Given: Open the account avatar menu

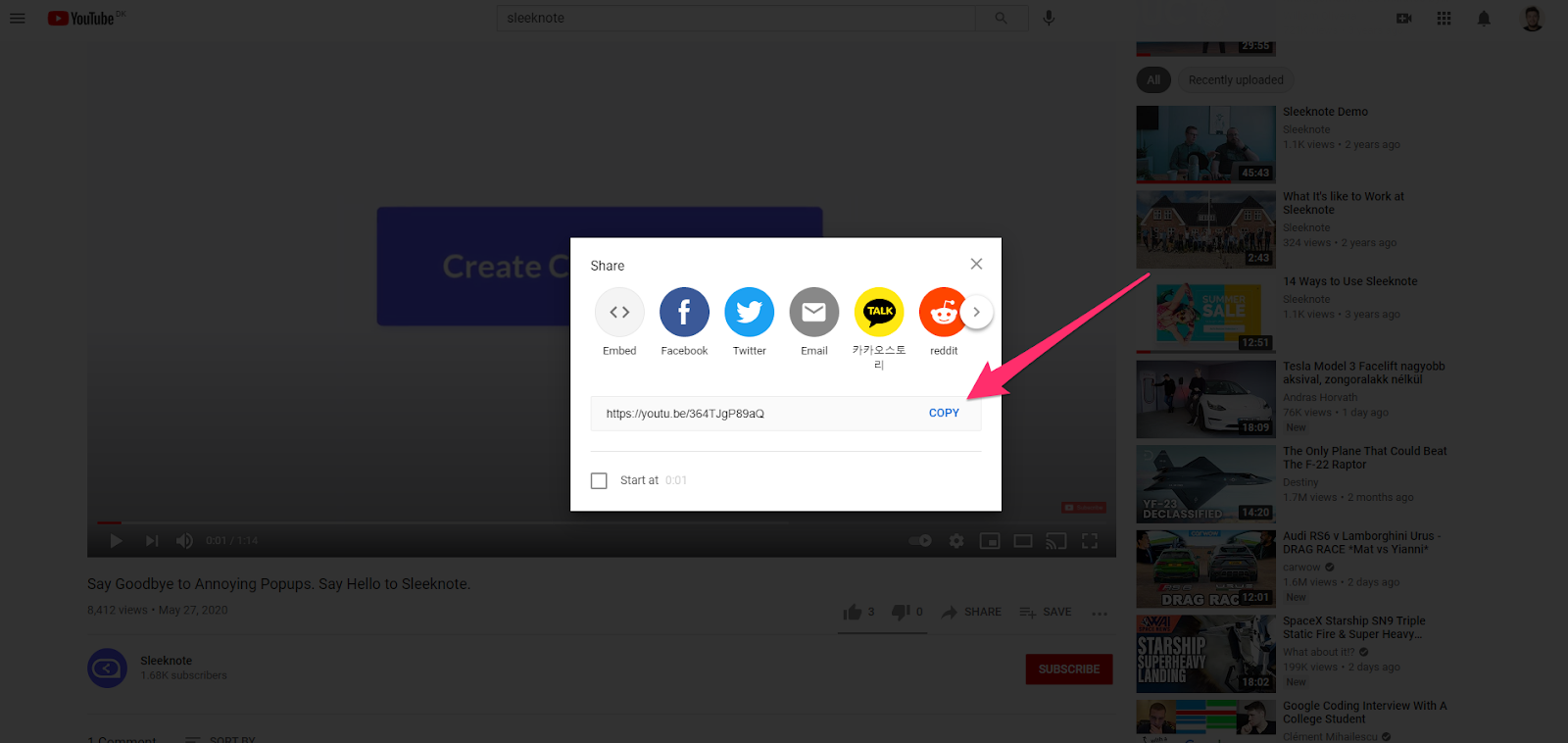Looking at the screenshot, I should (x=1532, y=18).
